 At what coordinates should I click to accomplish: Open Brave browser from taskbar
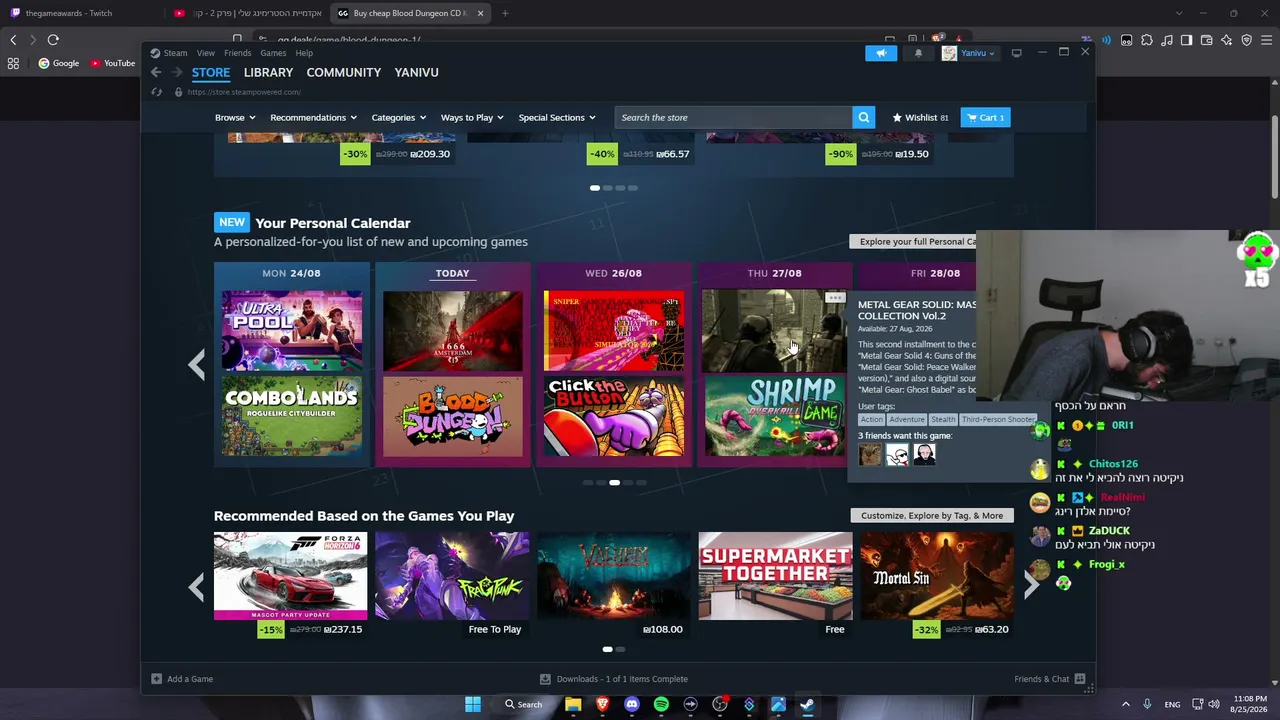[603, 704]
